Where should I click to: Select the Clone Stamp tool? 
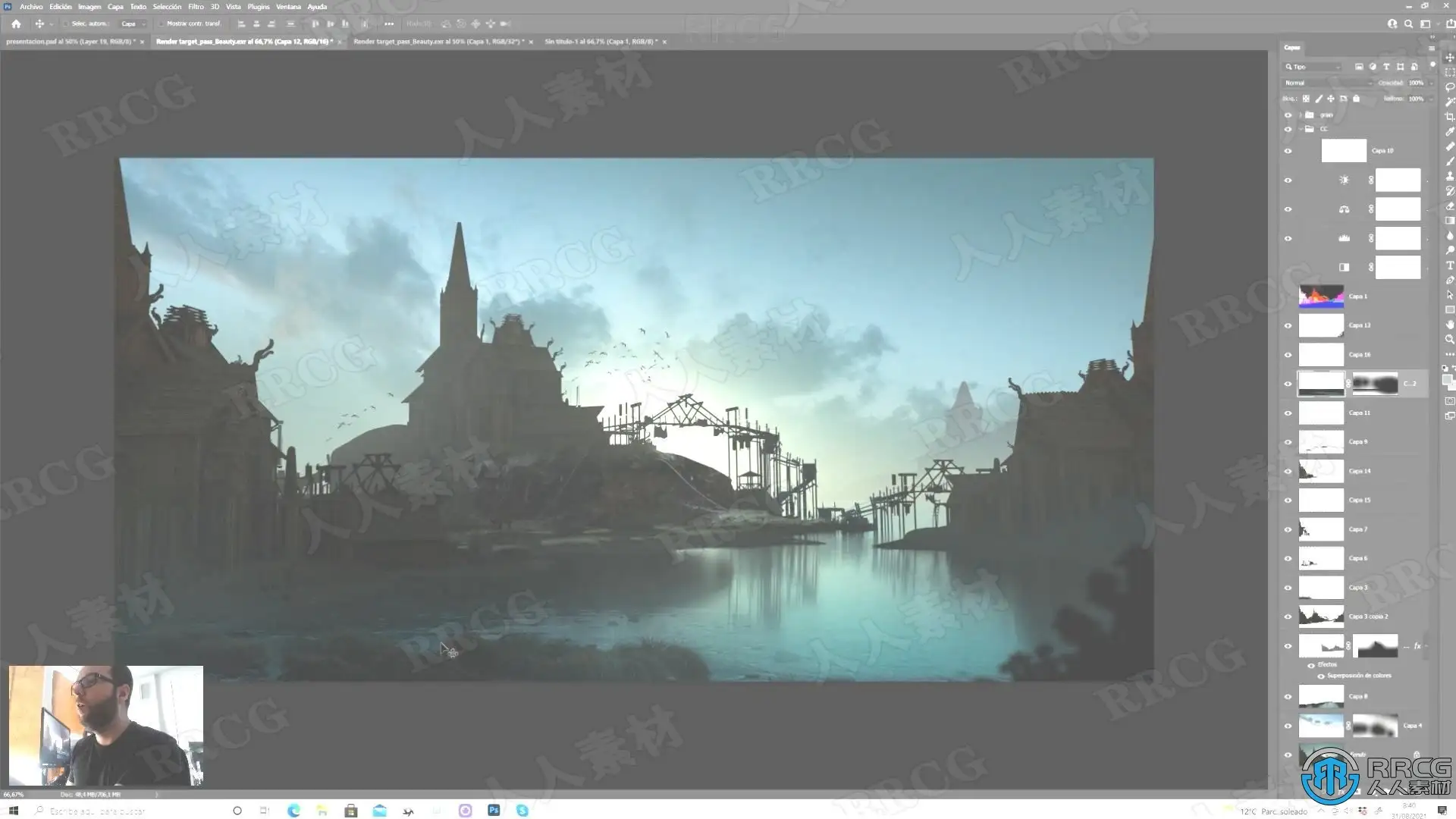(1449, 176)
